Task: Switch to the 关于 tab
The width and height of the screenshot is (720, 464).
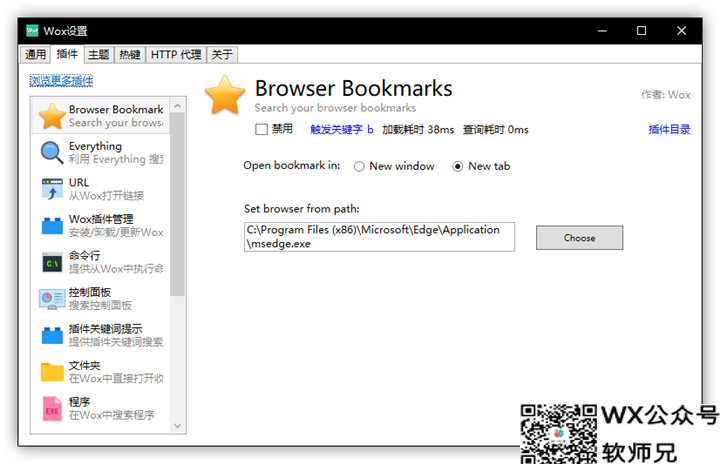Action: click(x=222, y=55)
